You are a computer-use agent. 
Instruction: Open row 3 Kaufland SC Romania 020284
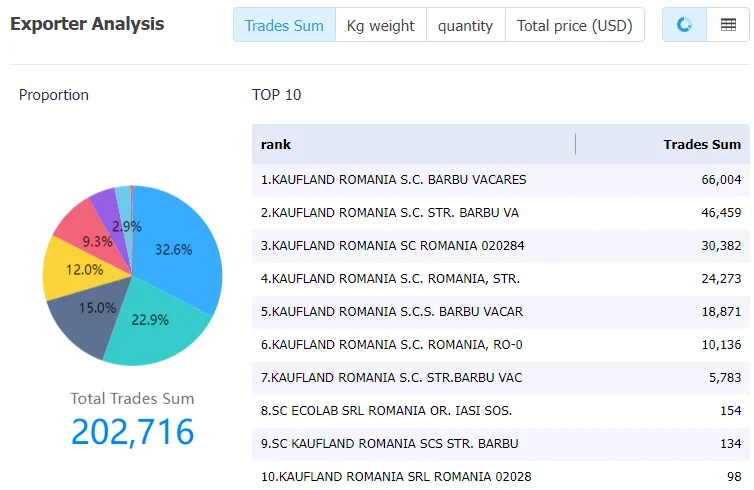[x=501, y=246]
